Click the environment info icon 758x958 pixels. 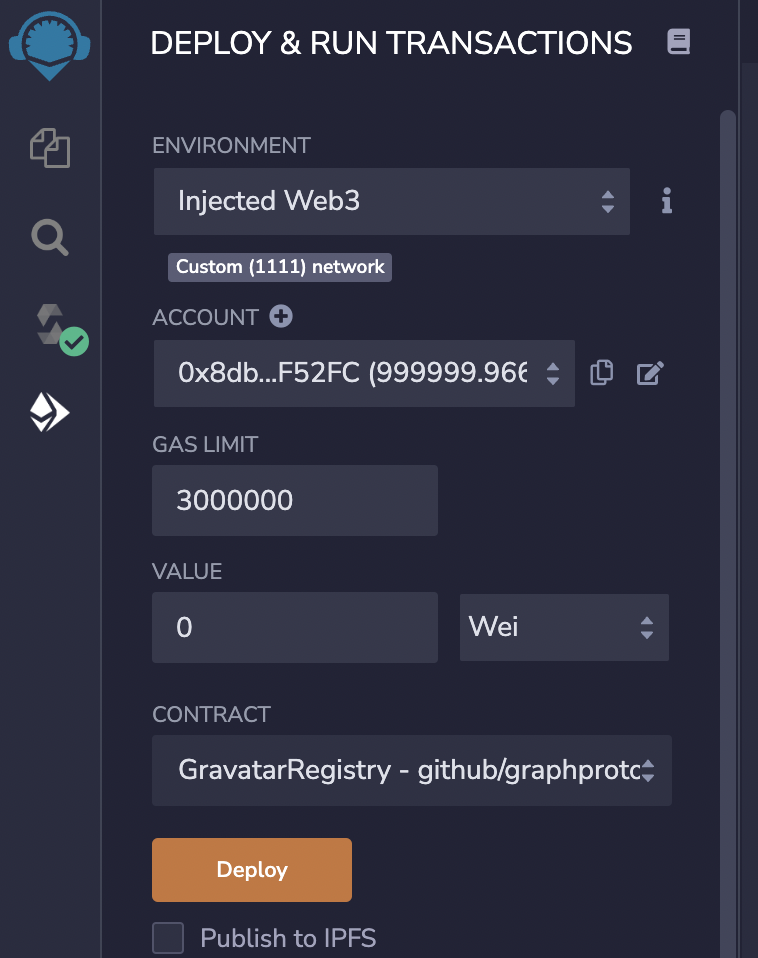667,200
